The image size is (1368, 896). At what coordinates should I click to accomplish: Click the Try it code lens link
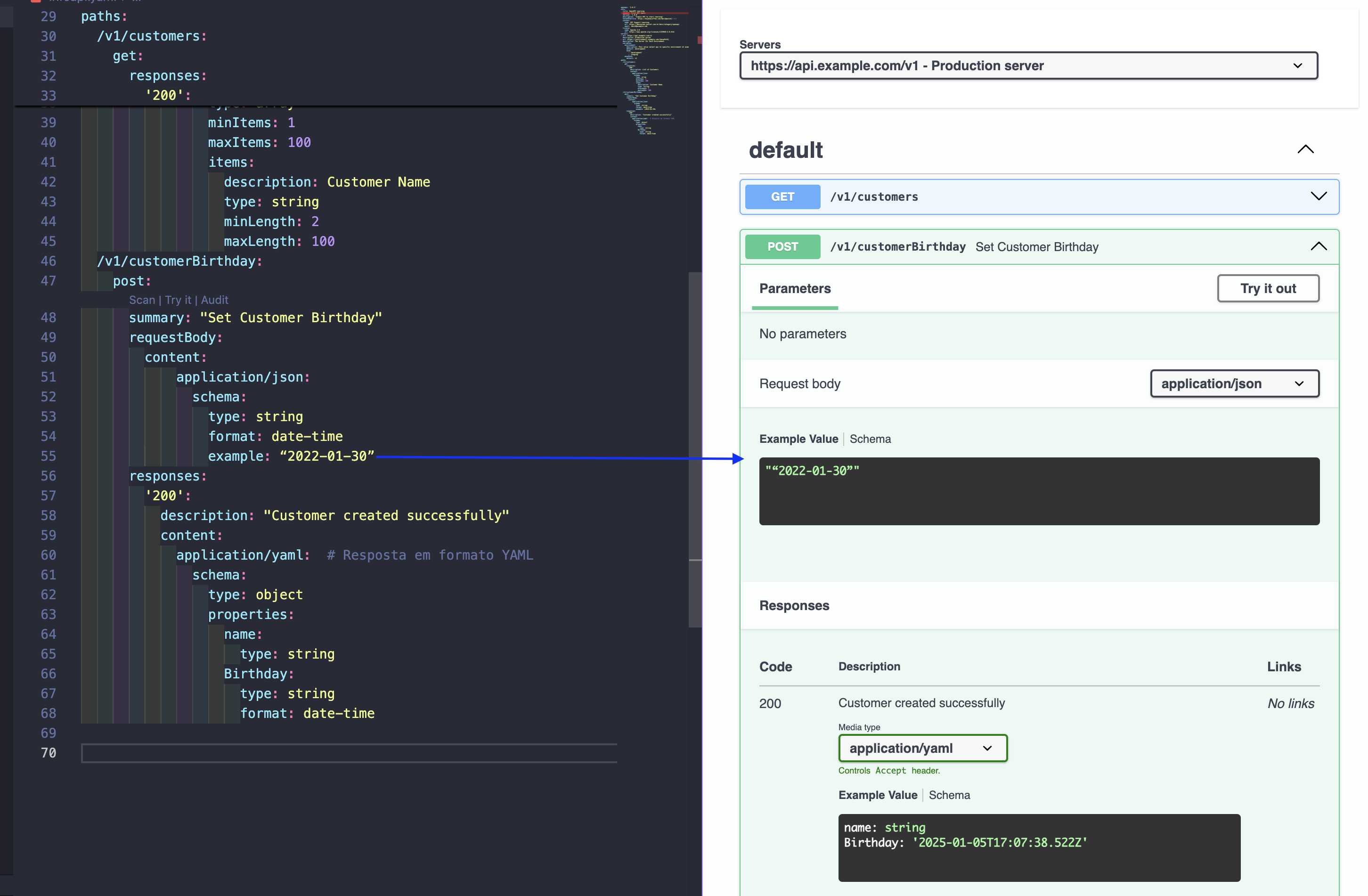tap(178, 300)
